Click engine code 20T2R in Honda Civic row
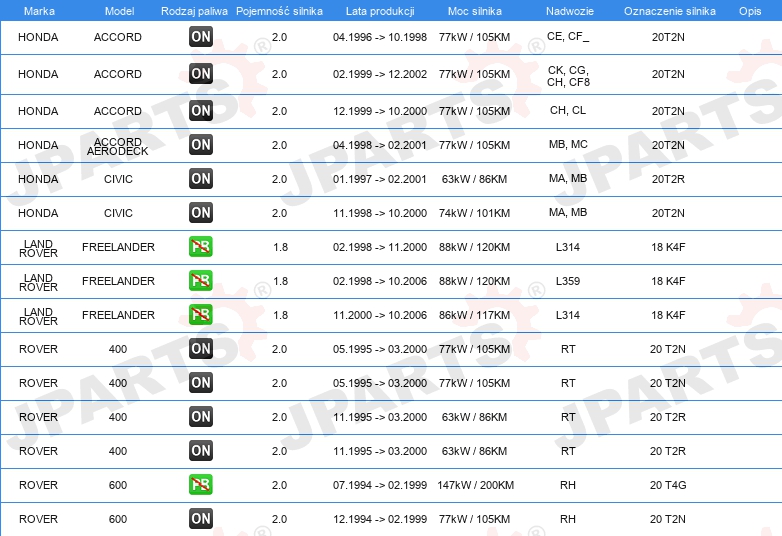This screenshot has height=536, width=782. 668,179
